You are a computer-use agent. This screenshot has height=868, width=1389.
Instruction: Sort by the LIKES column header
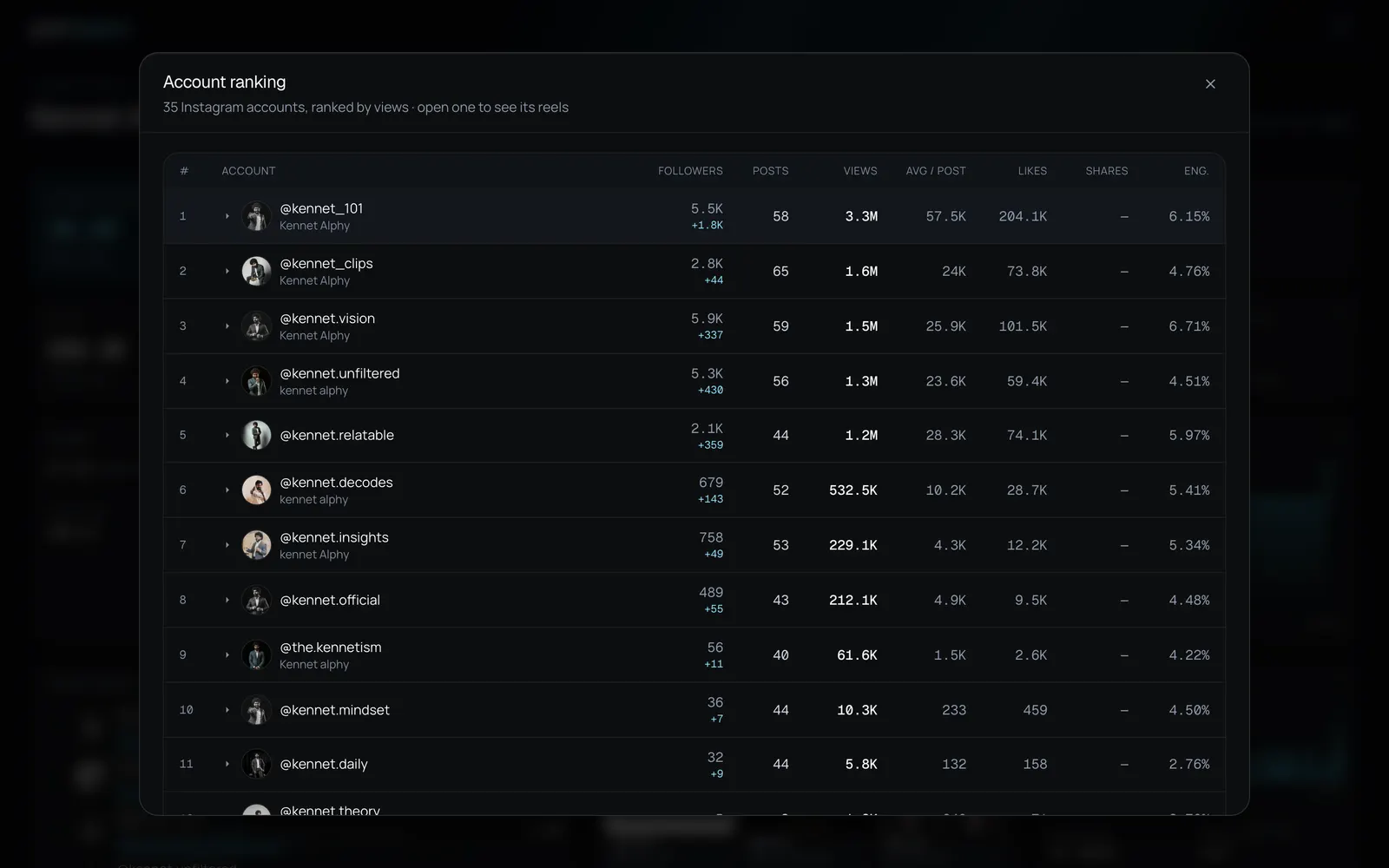(1032, 171)
